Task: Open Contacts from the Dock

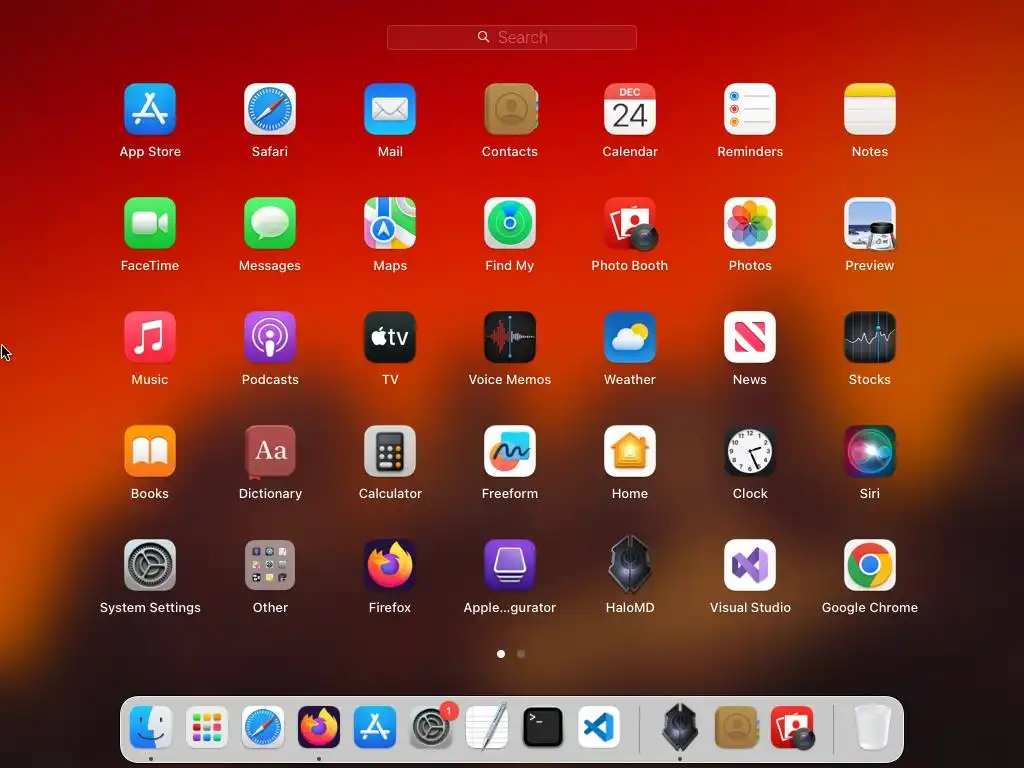Action: (737, 727)
